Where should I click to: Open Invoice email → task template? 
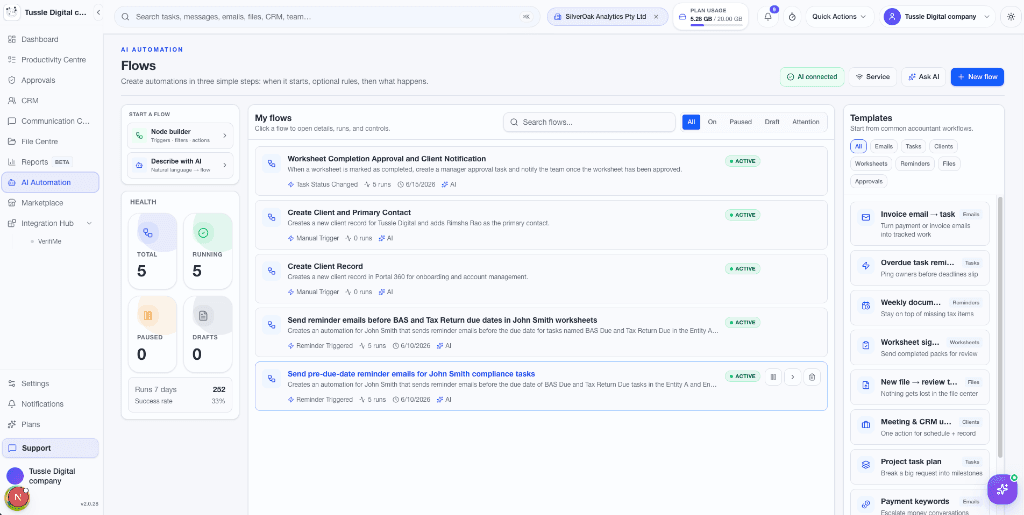click(x=920, y=223)
